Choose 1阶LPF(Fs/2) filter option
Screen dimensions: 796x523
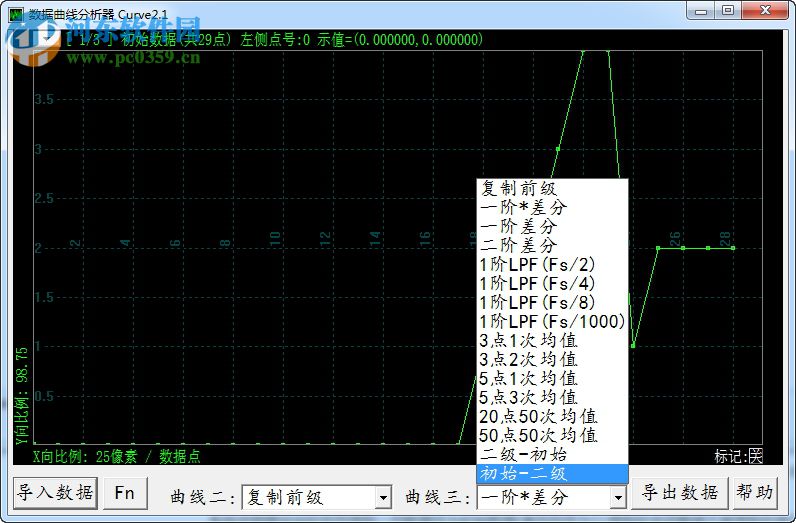(552, 265)
